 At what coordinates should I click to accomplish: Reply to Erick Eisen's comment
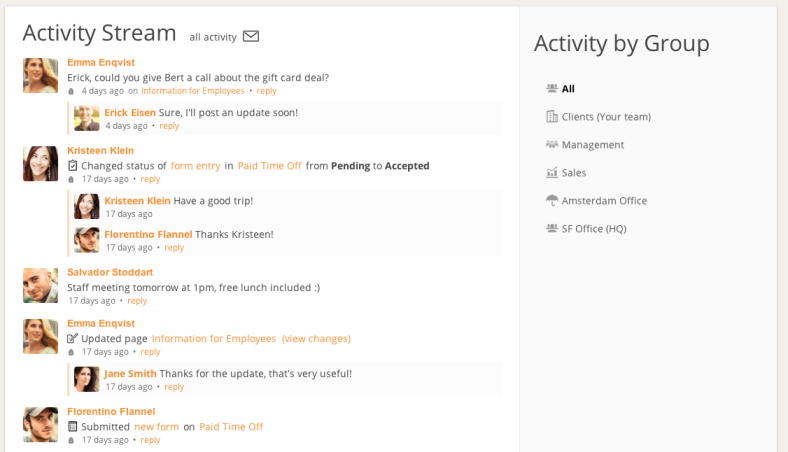click(x=169, y=126)
